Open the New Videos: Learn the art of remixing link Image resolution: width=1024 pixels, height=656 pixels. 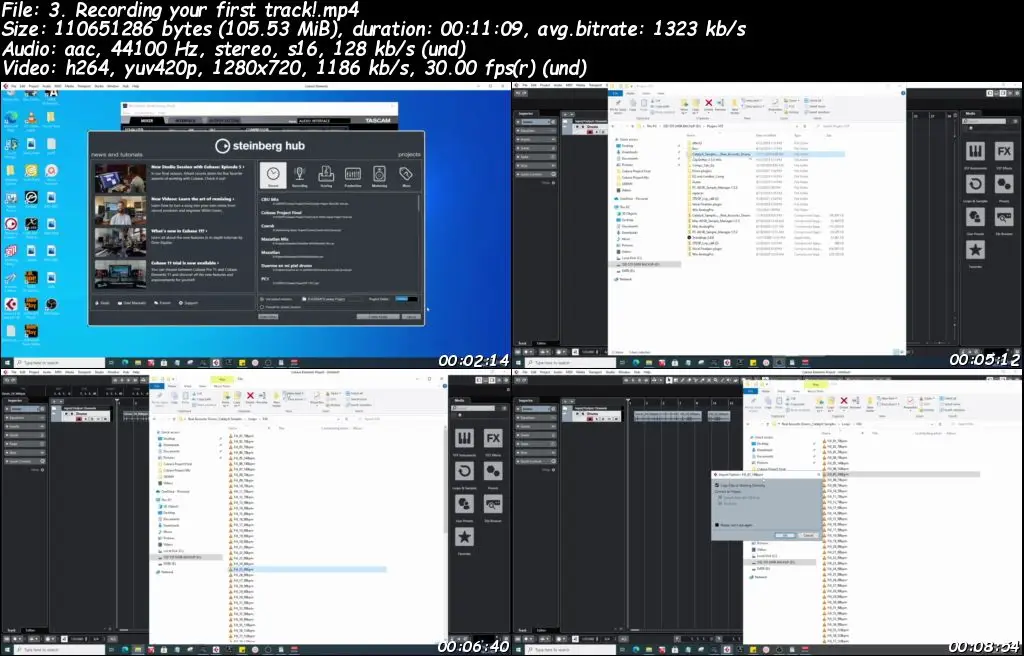click(193, 199)
